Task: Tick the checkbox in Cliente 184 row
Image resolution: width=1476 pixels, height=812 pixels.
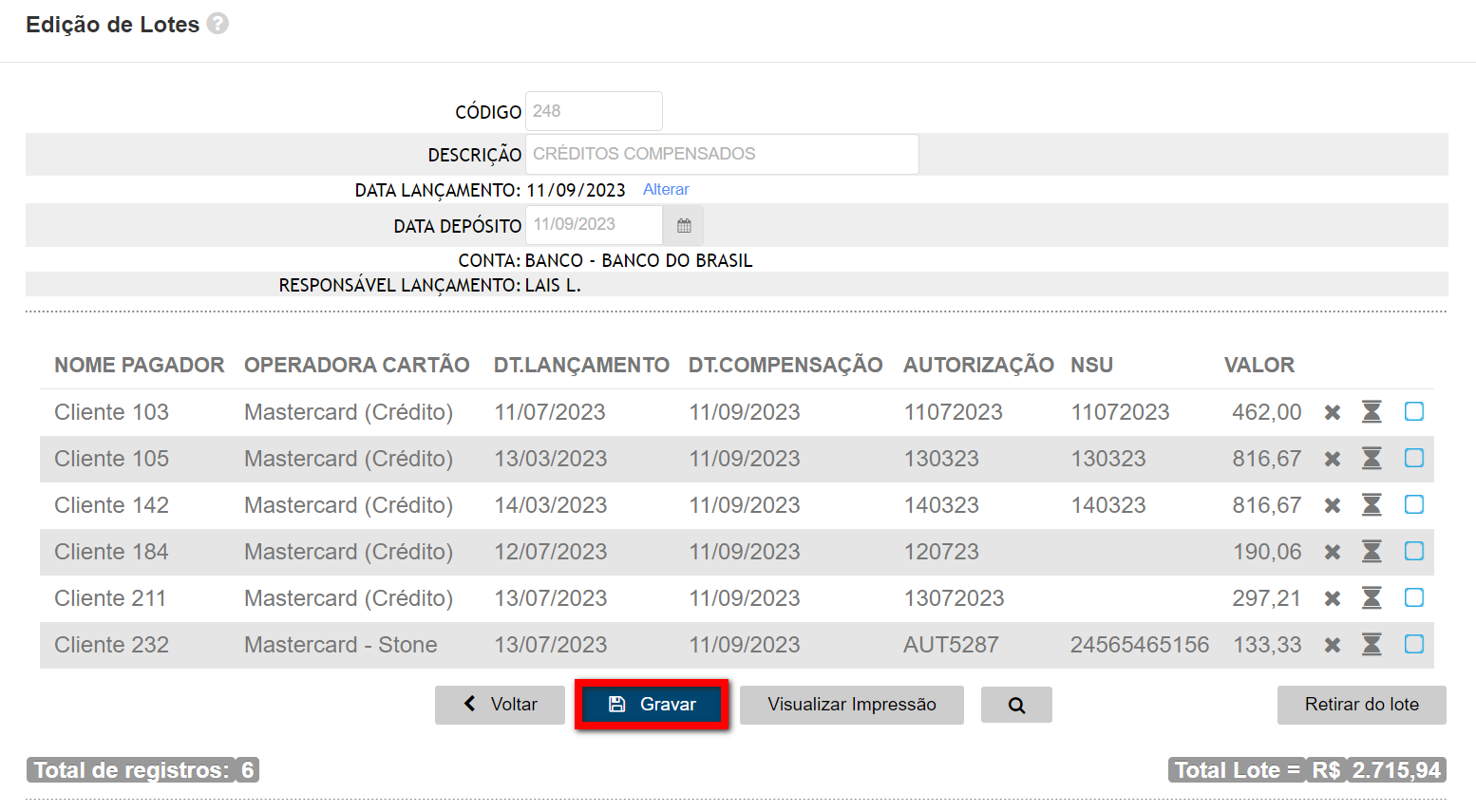Action: 1414,551
